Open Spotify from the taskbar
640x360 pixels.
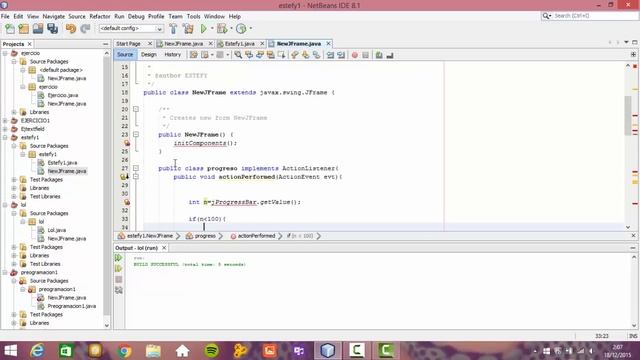211,351
